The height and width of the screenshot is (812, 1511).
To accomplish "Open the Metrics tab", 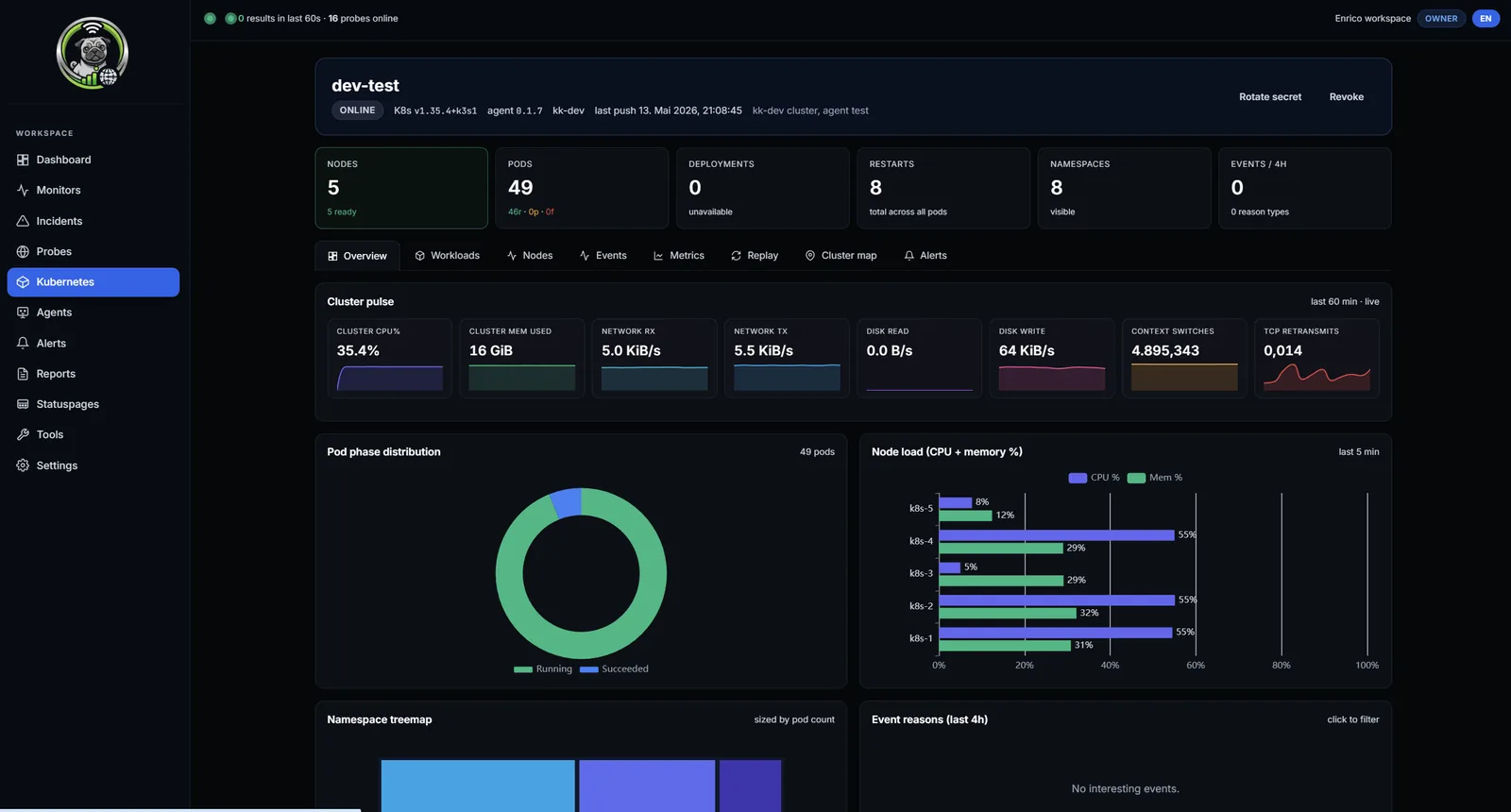I will (678, 256).
